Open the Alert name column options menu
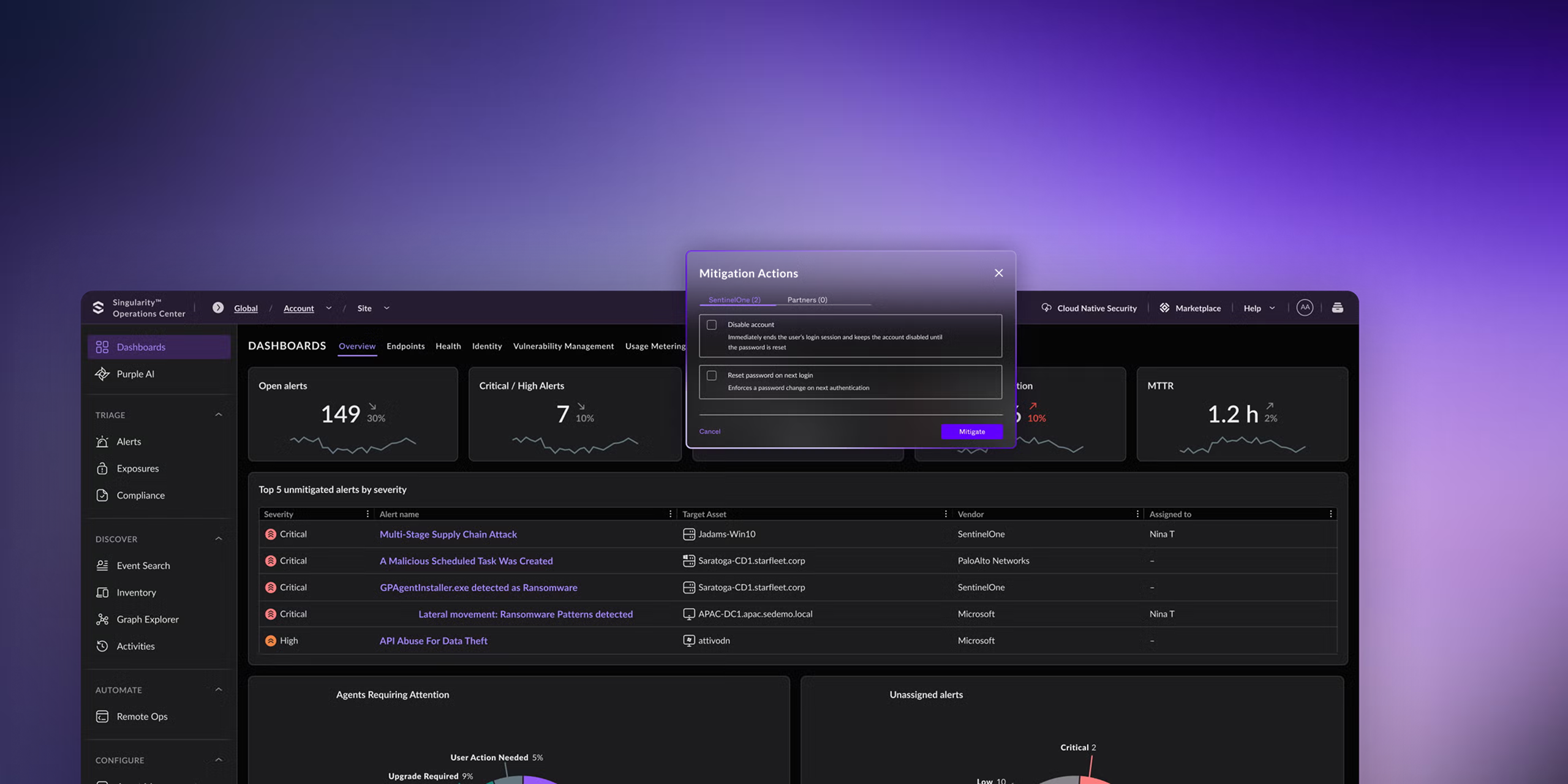The width and height of the screenshot is (1568, 784). click(670, 514)
